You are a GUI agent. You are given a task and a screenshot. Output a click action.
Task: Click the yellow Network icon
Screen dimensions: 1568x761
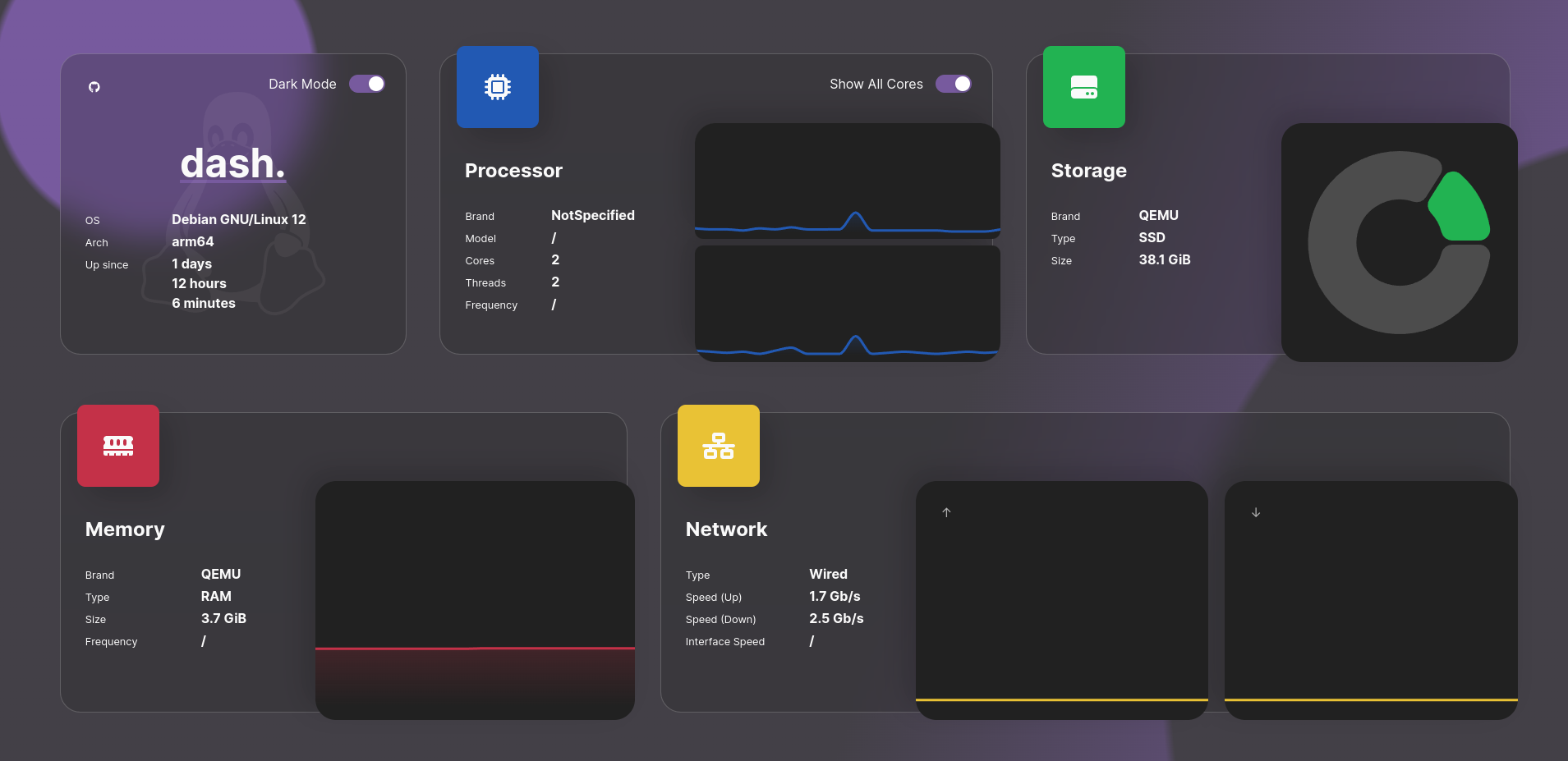719,446
